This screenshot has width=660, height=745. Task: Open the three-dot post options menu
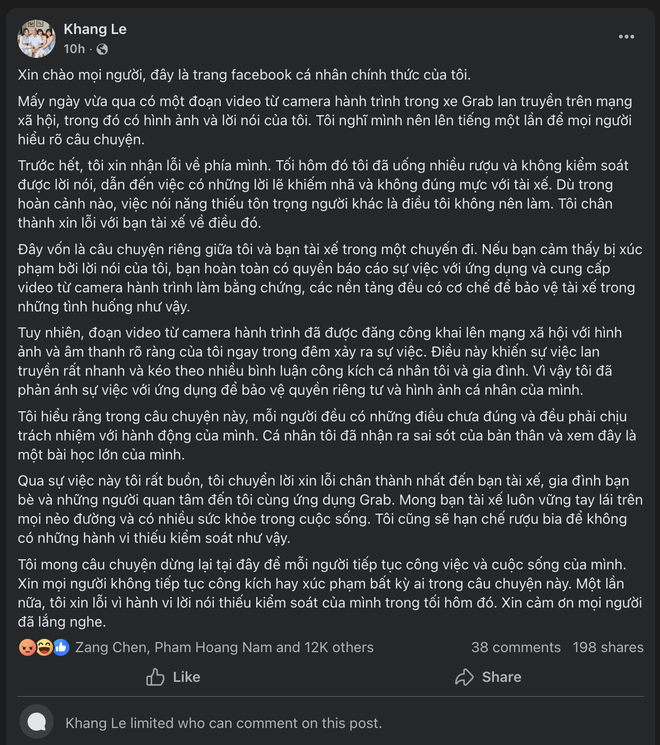(626, 36)
